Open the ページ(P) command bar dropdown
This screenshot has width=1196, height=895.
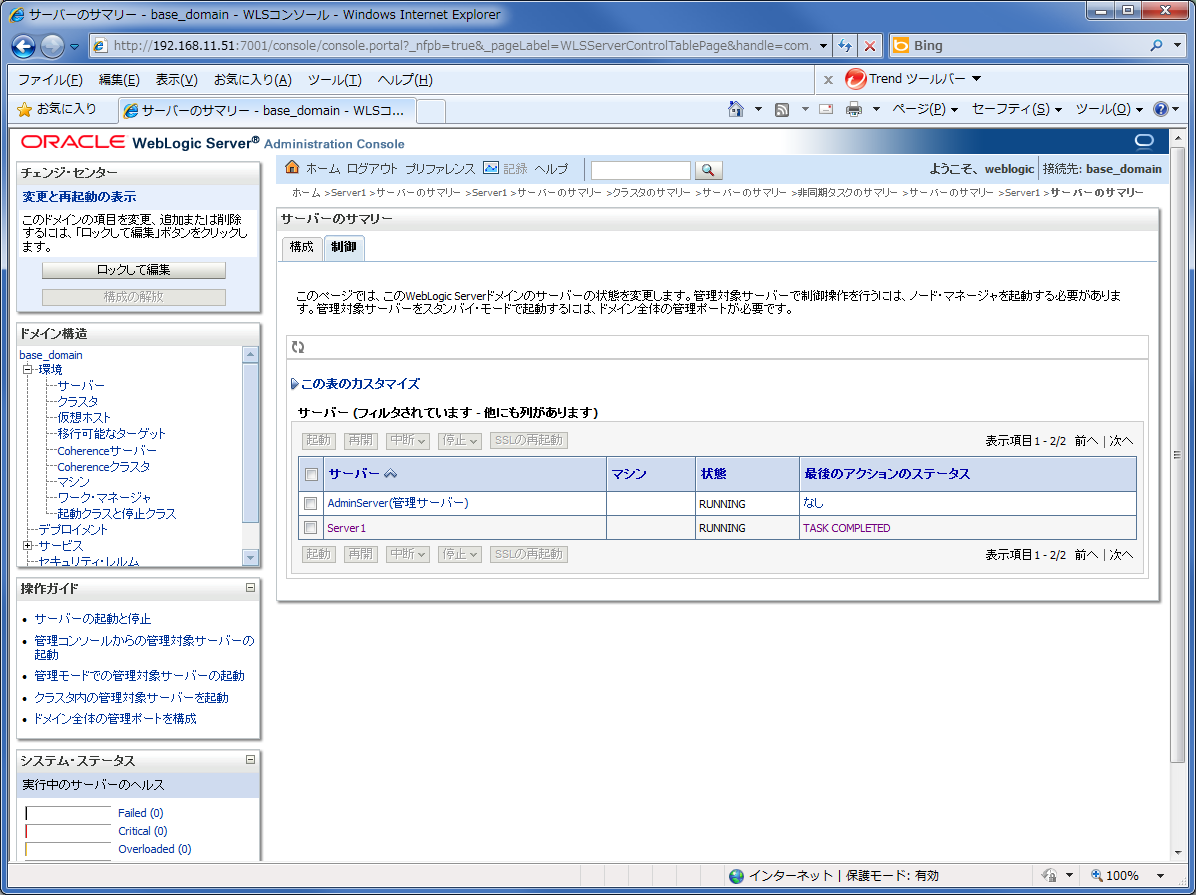pyautogui.click(x=925, y=109)
